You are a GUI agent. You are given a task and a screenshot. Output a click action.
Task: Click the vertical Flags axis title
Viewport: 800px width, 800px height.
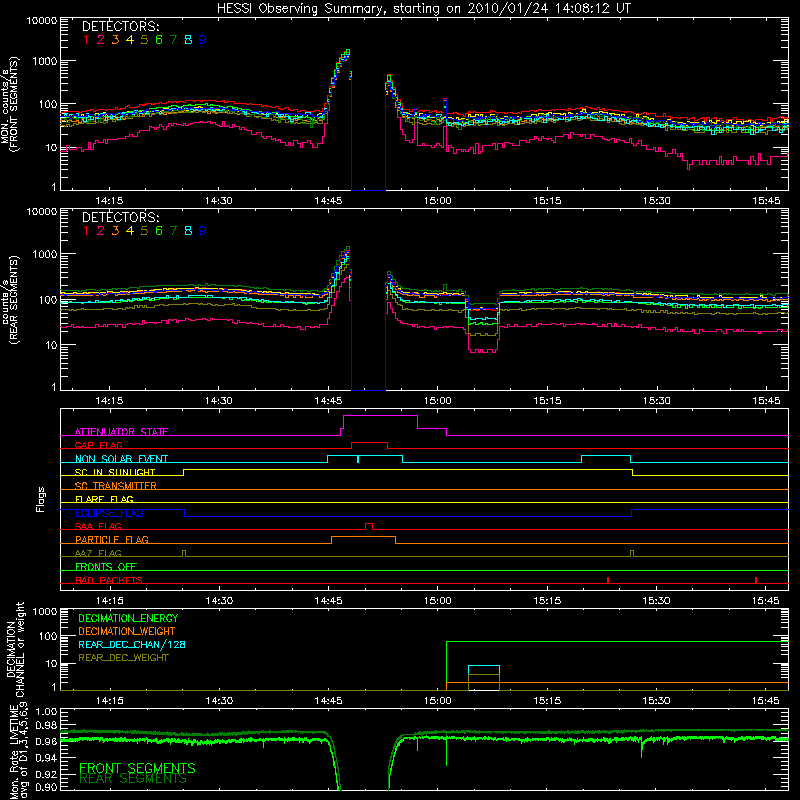[x=41, y=499]
